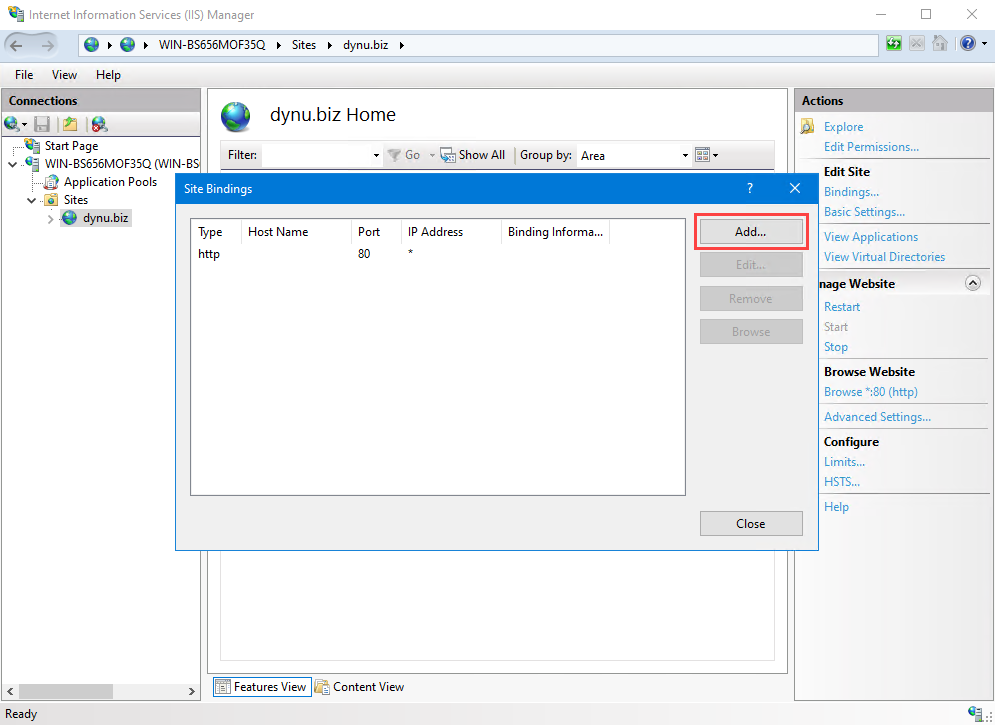
Task: Switch to Features View tab
Action: (x=262, y=686)
